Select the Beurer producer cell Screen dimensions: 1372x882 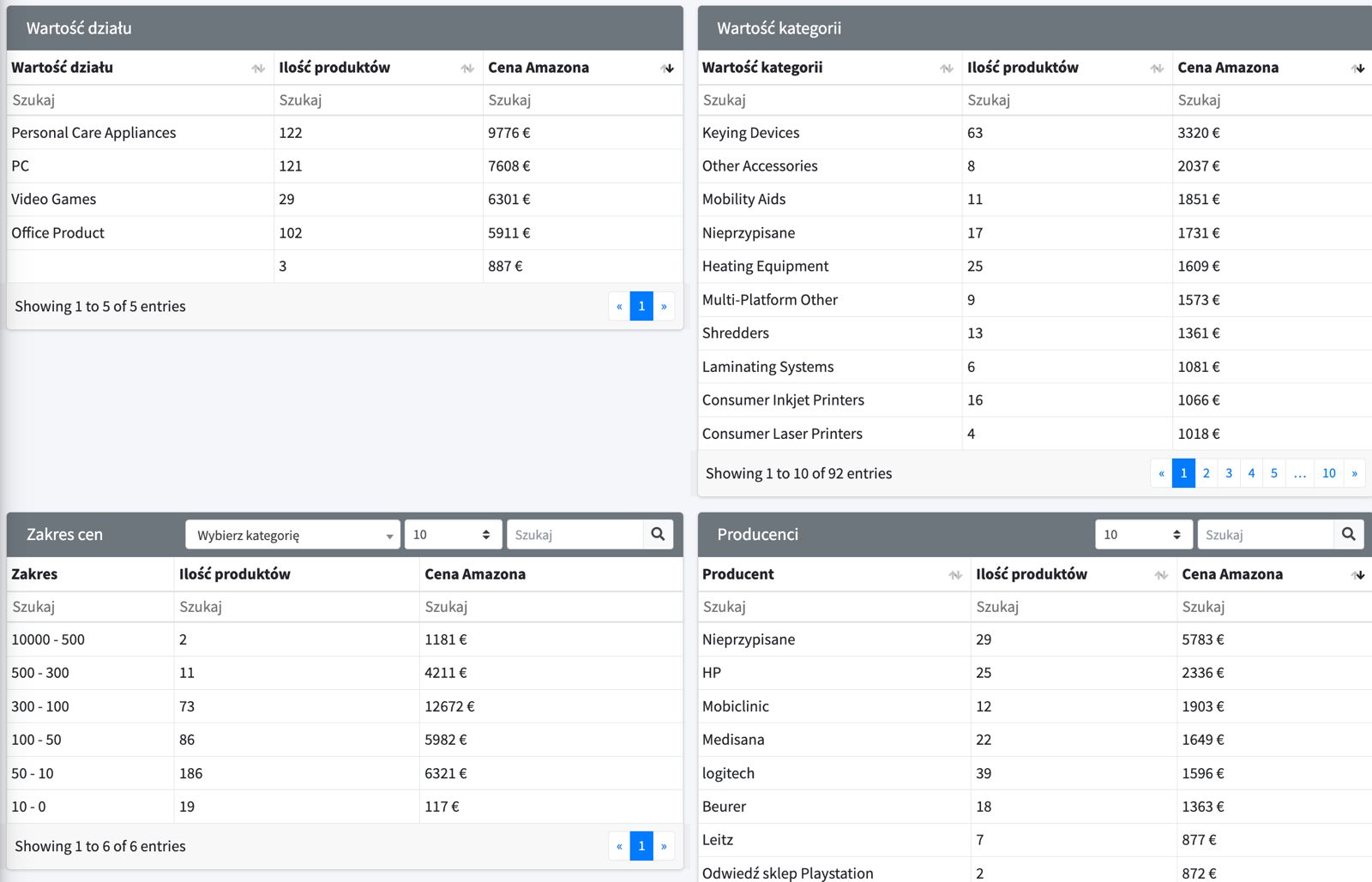[x=833, y=807]
